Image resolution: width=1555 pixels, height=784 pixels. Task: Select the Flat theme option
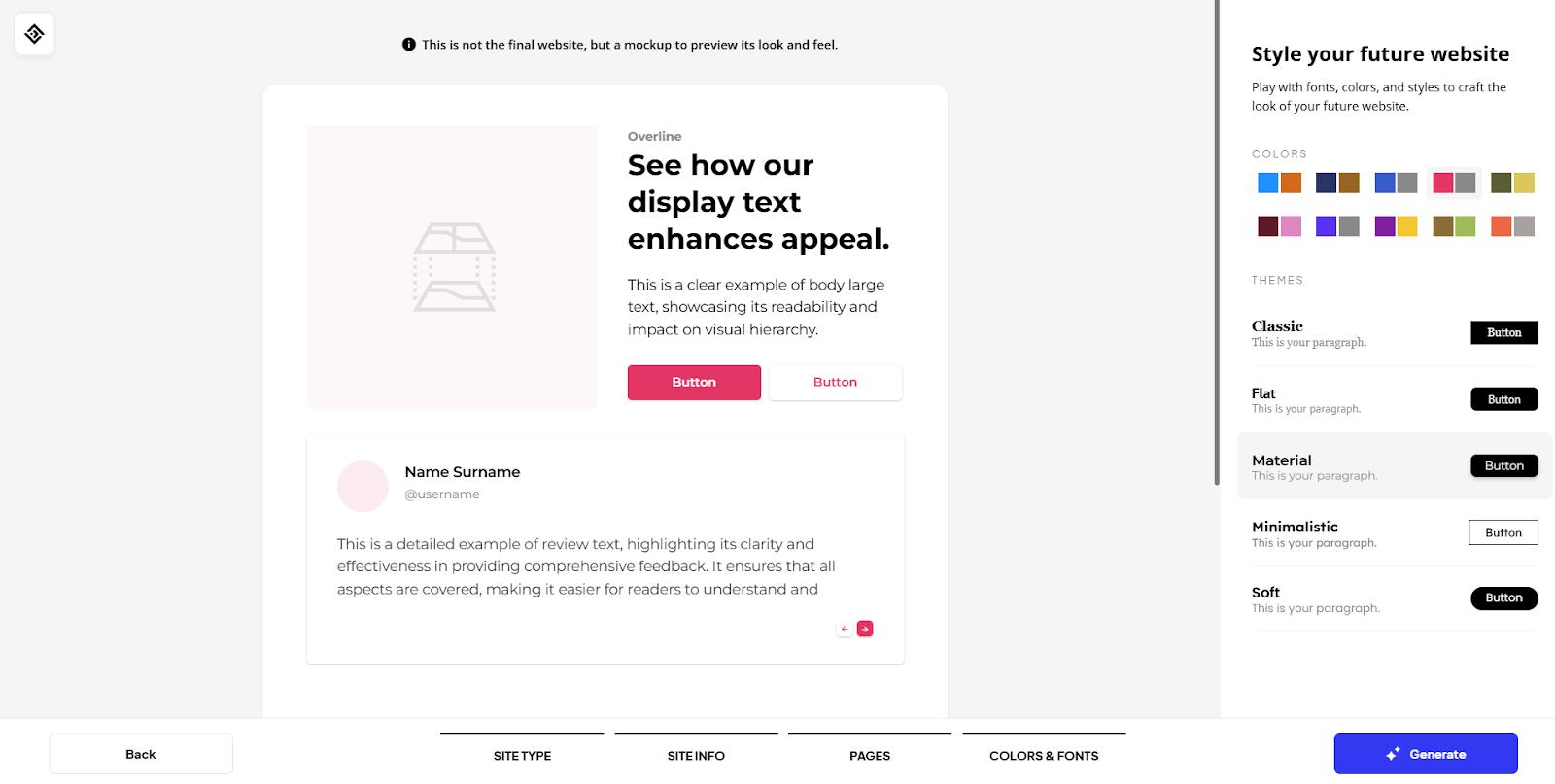coord(1395,399)
